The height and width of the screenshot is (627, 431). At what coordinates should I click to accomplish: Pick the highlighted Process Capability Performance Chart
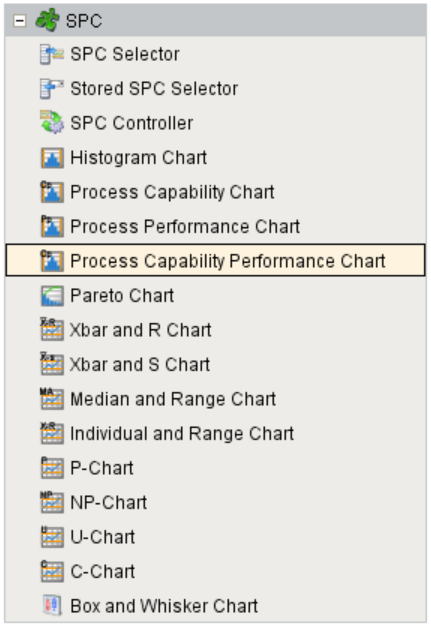click(216, 261)
